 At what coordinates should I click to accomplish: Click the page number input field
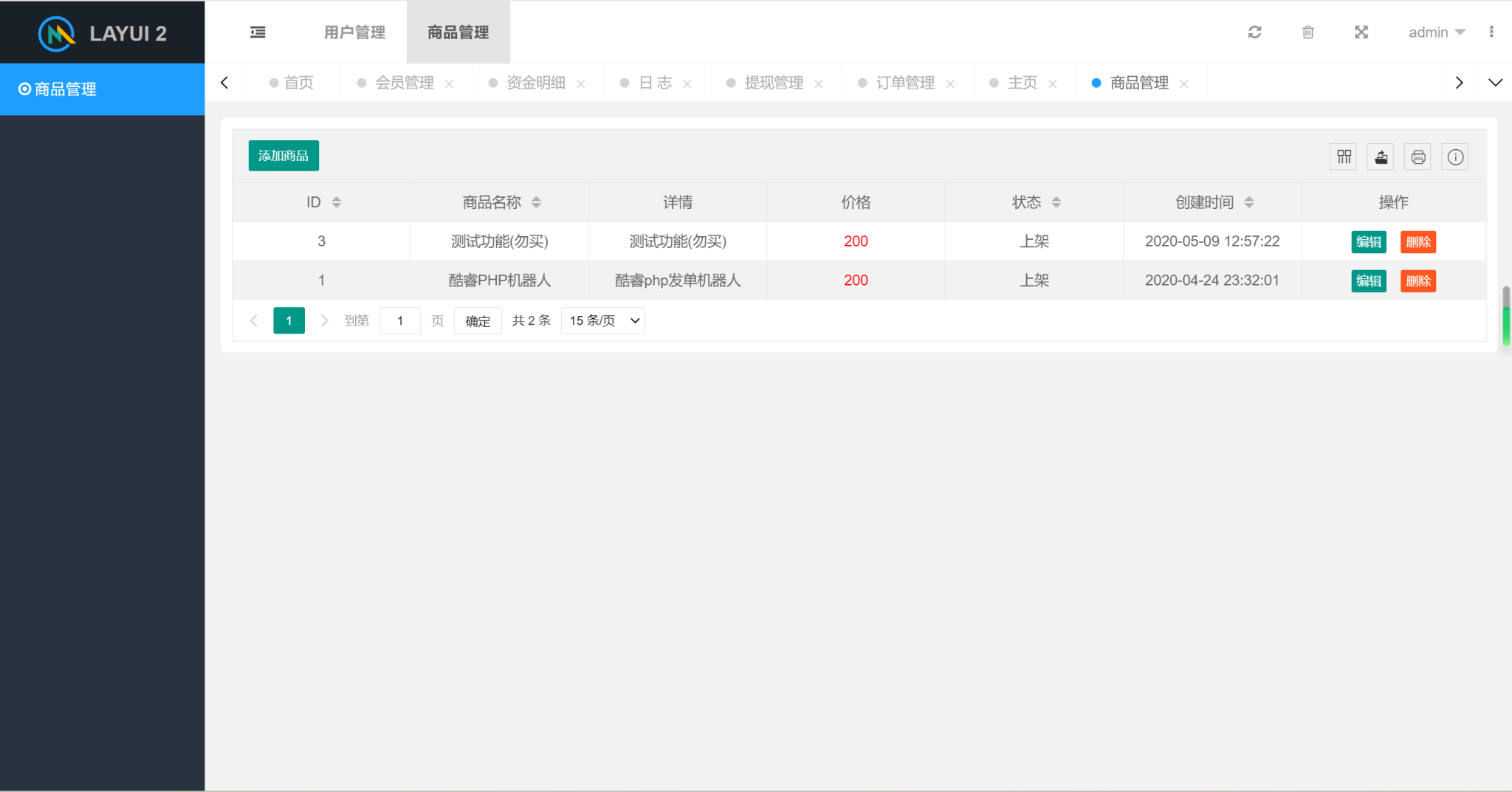click(x=400, y=320)
